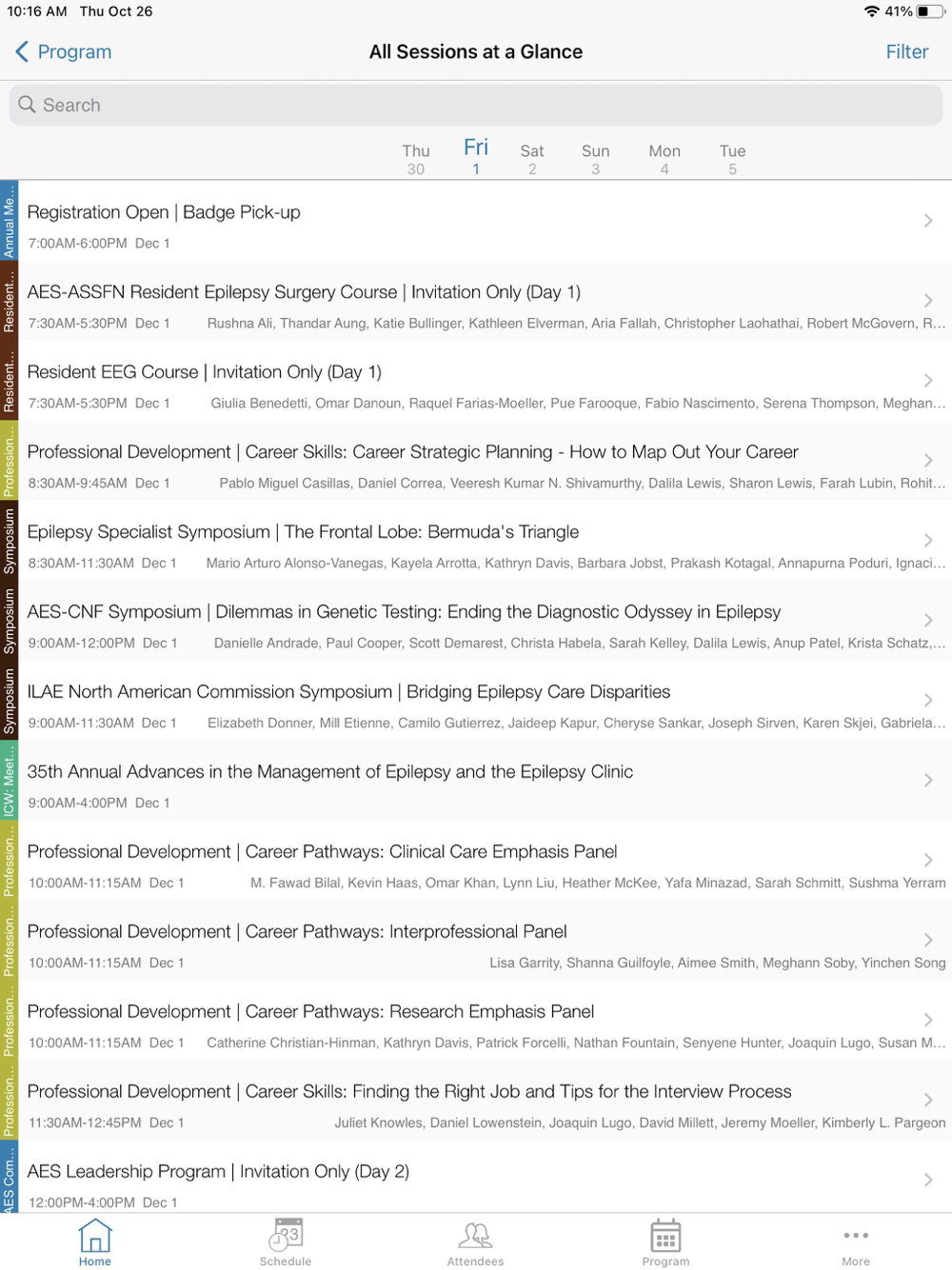Open Interprofessional Panel chevron
The image size is (952, 1270).
[x=928, y=941]
